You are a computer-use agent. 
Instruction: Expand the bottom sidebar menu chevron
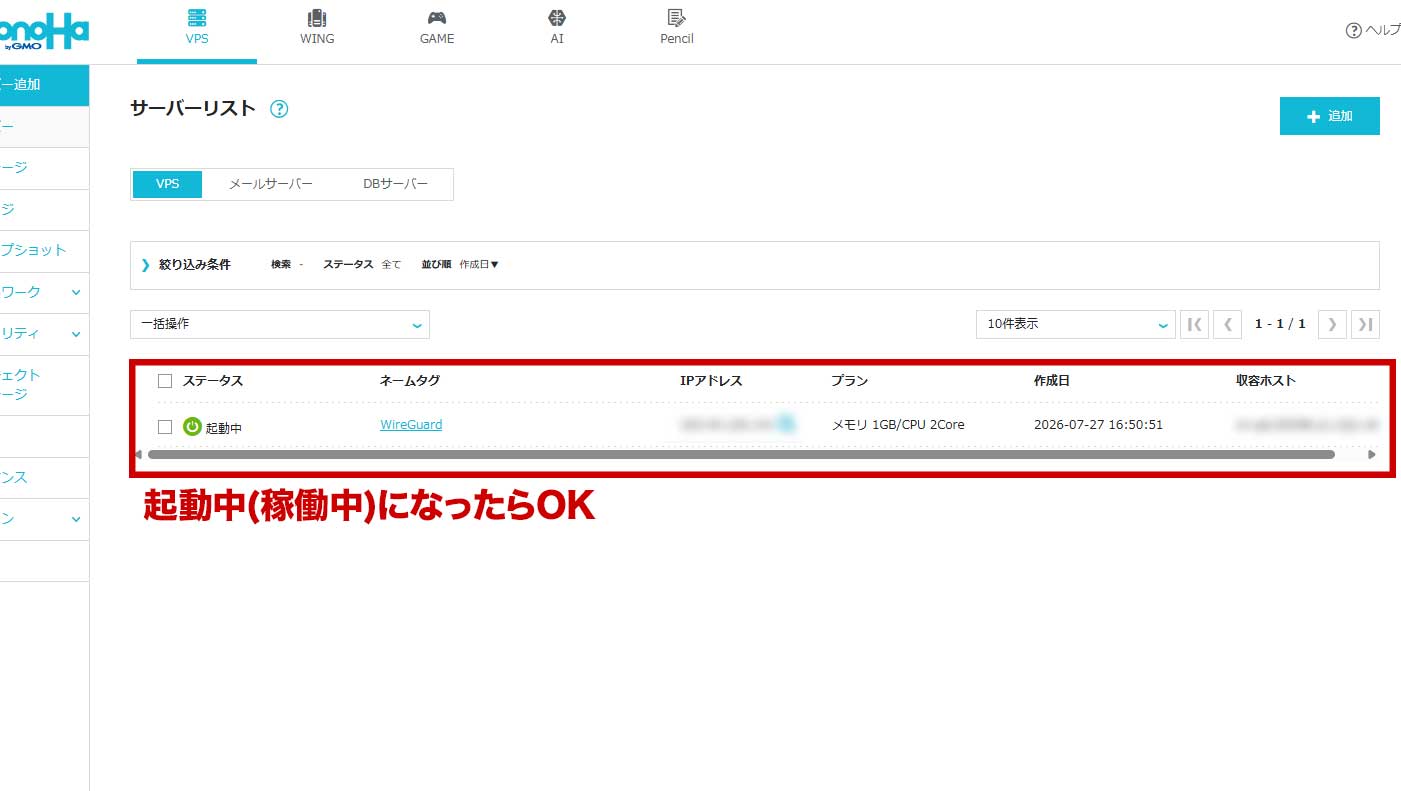coord(76,520)
